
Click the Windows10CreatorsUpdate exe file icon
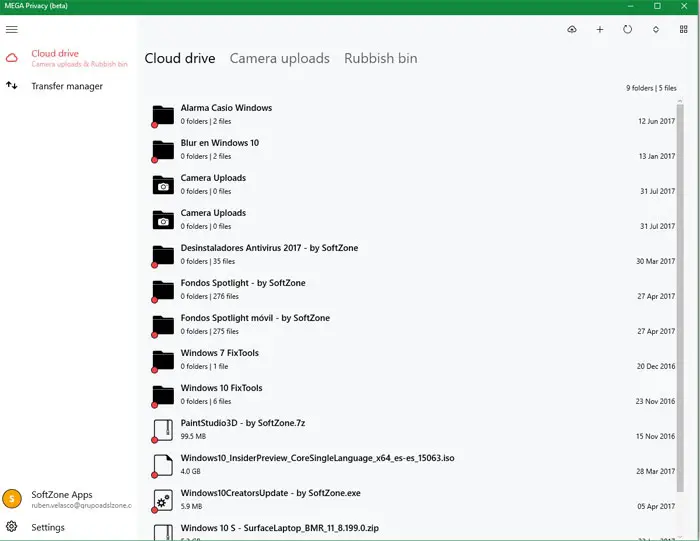pos(163,500)
